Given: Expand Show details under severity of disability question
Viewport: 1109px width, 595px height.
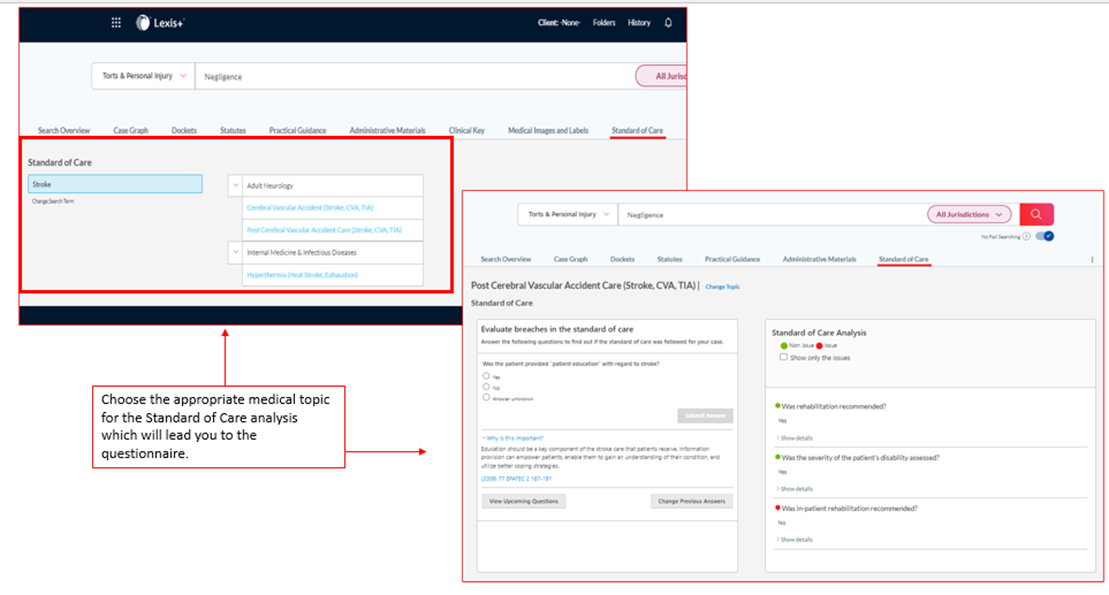Looking at the screenshot, I should 794,489.
